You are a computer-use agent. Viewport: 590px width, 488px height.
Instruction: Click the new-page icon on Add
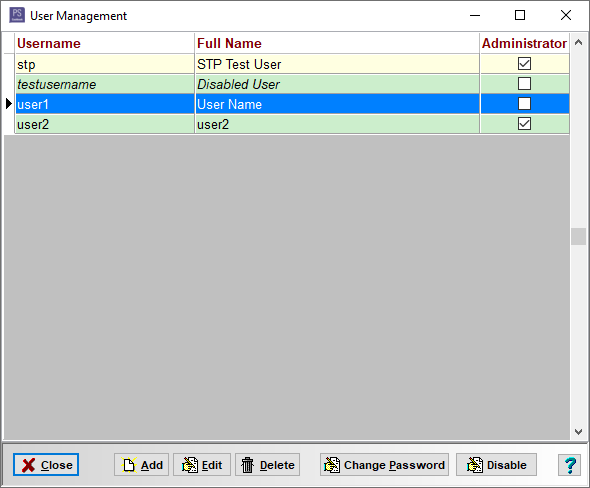click(129, 465)
